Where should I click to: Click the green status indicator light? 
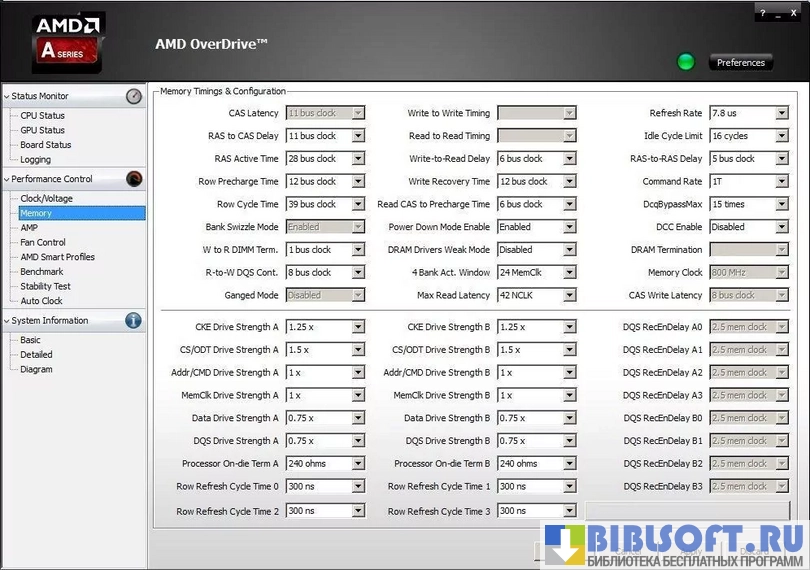pos(686,62)
